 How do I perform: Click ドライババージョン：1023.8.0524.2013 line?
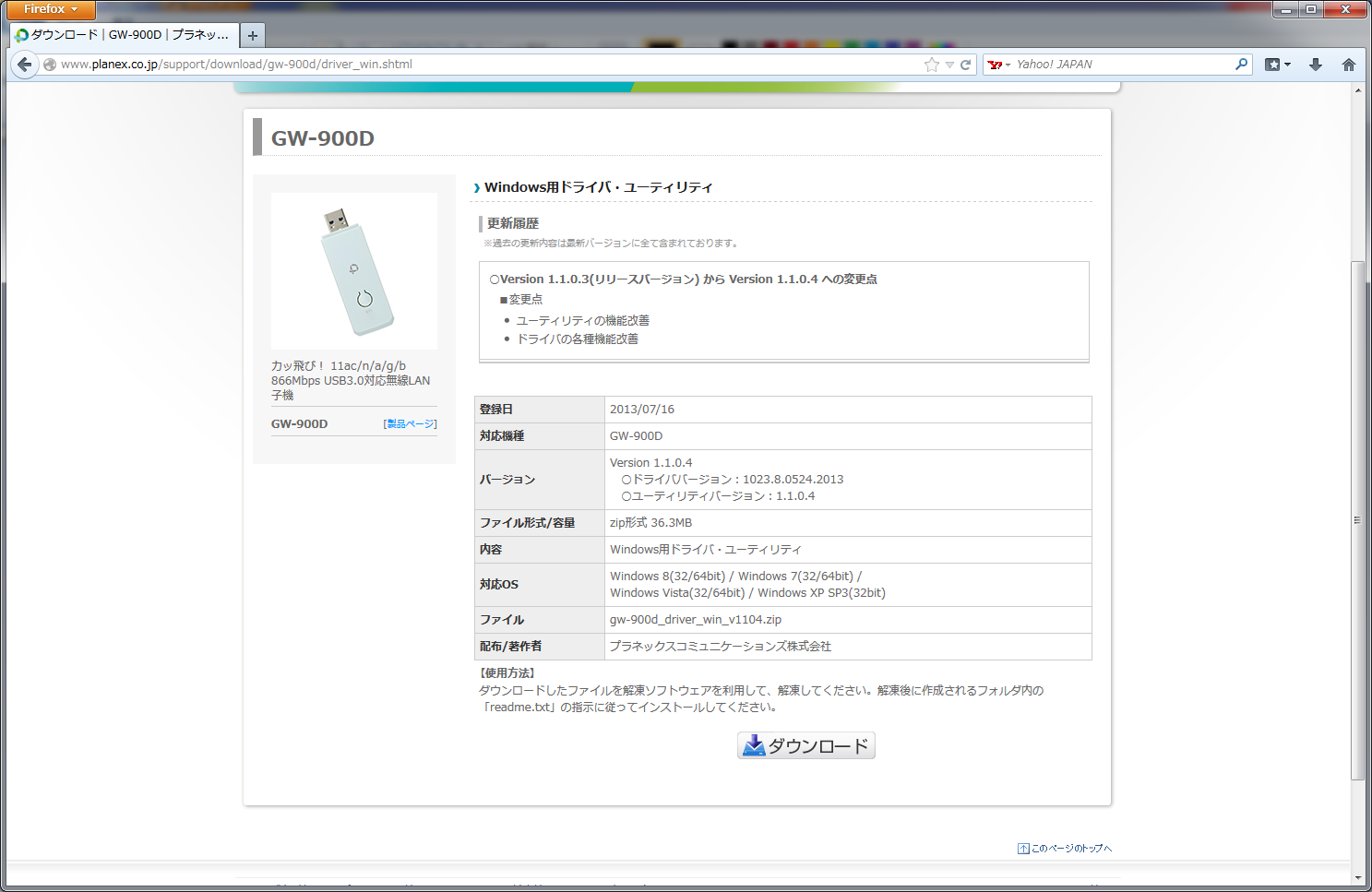(733, 480)
